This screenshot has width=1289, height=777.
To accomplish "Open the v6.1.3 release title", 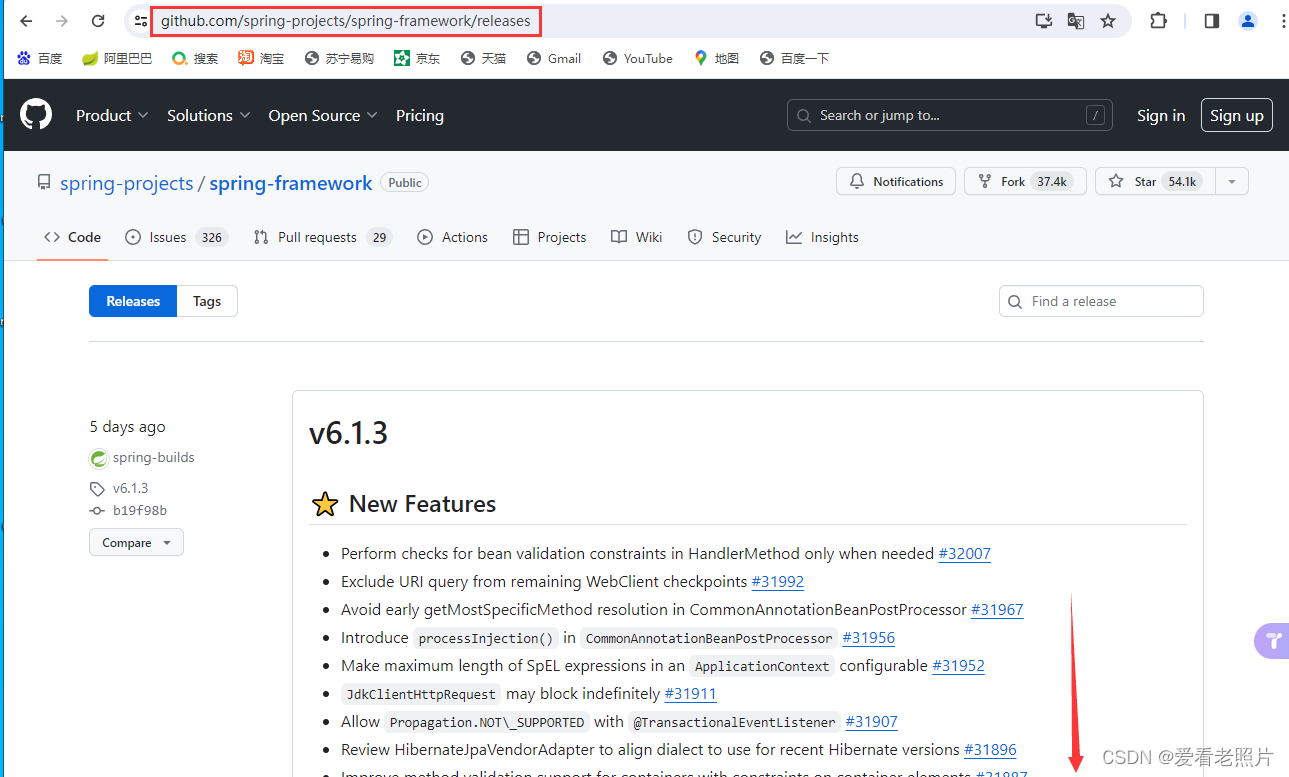I will click(348, 433).
